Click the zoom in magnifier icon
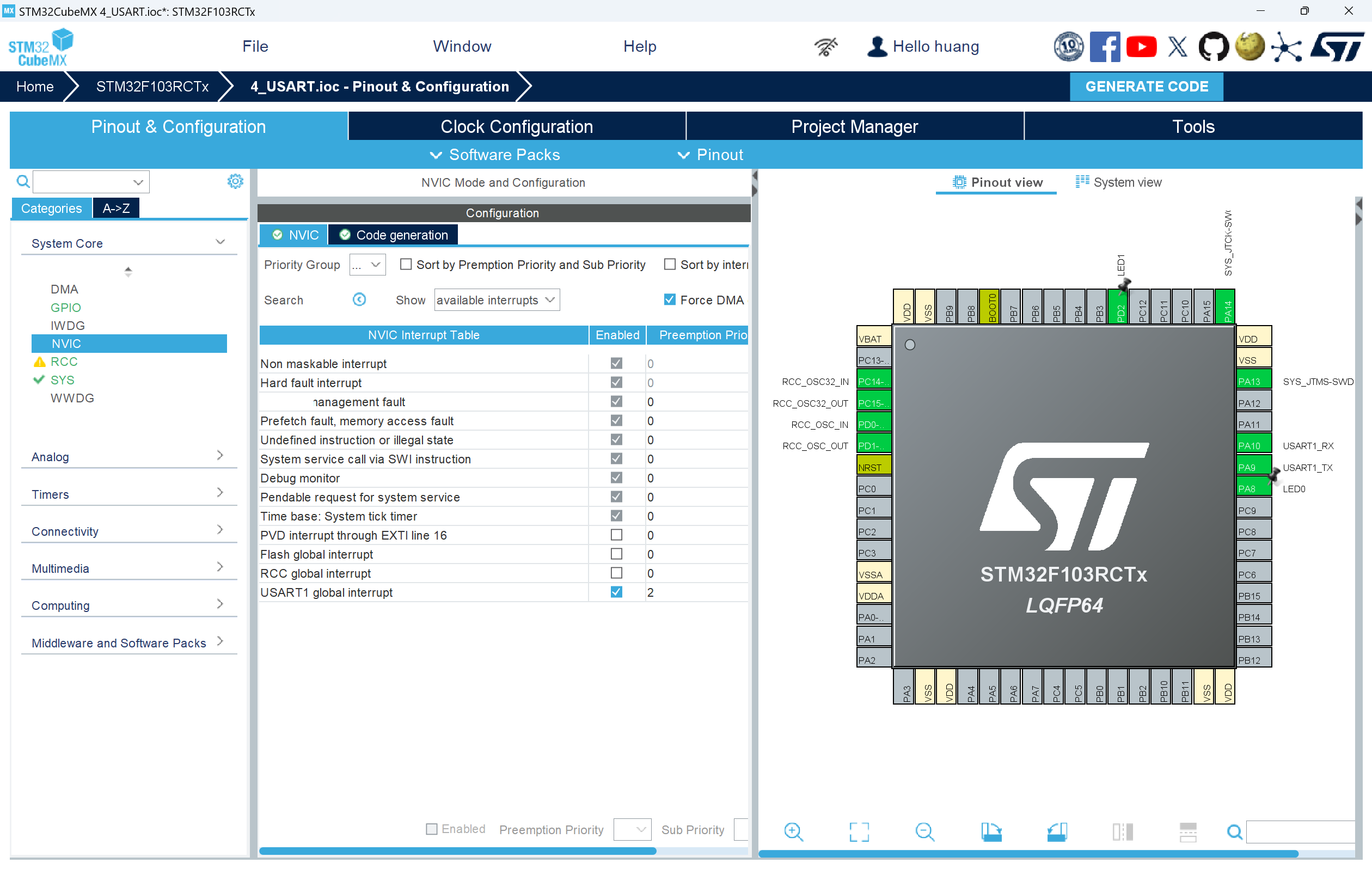Viewport: 1372px width, 869px height. (x=793, y=831)
